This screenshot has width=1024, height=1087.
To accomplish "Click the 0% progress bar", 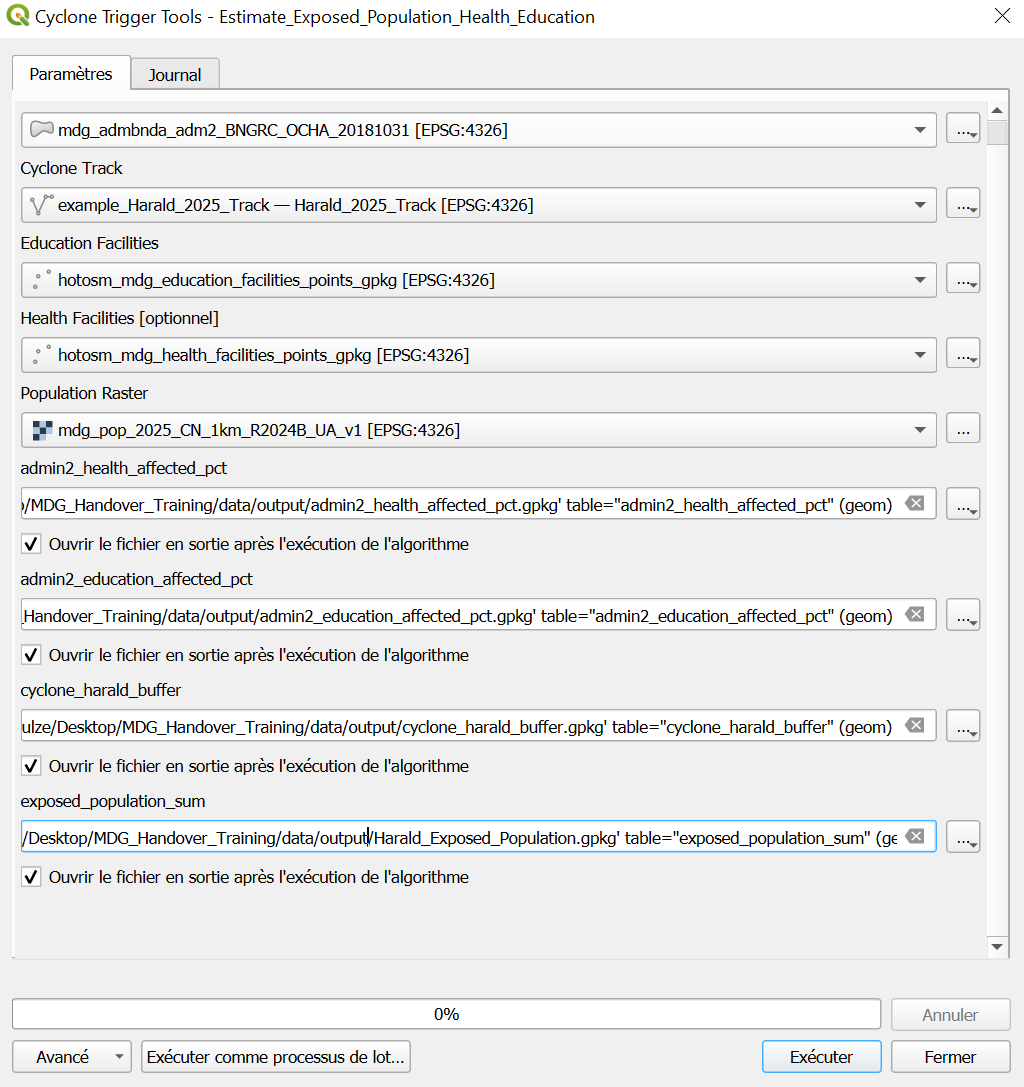I will pos(447,1013).
